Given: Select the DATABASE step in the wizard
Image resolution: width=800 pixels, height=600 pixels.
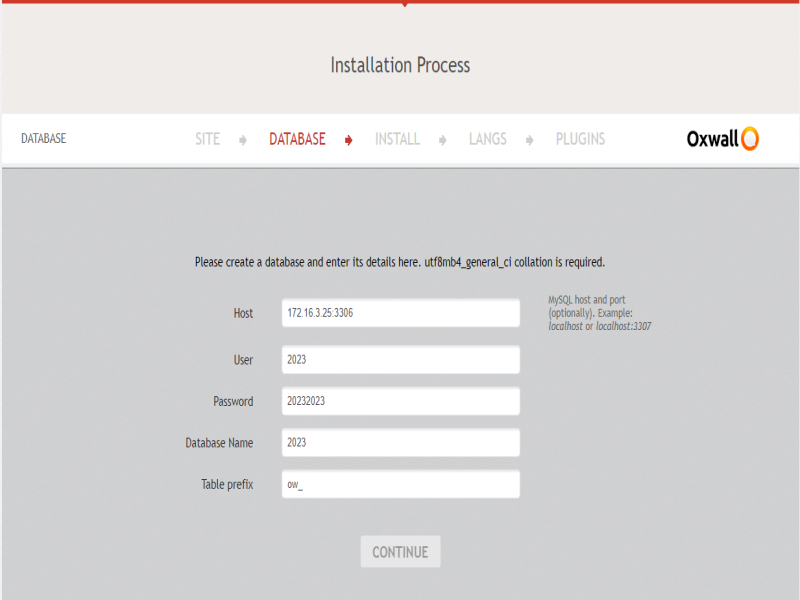Looking at the screenshot, I should pyautogui.click(x=297, y=139).
